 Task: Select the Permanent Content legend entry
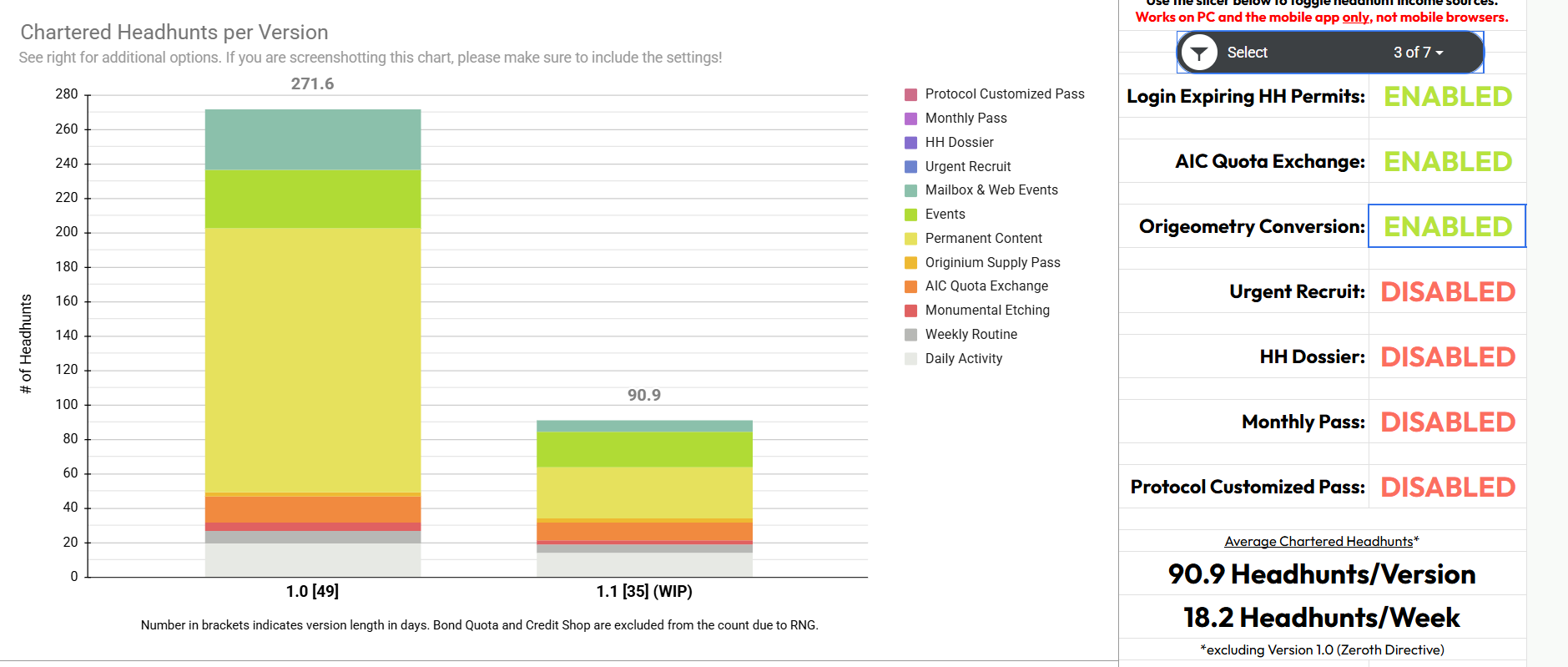tap(983, 239)
